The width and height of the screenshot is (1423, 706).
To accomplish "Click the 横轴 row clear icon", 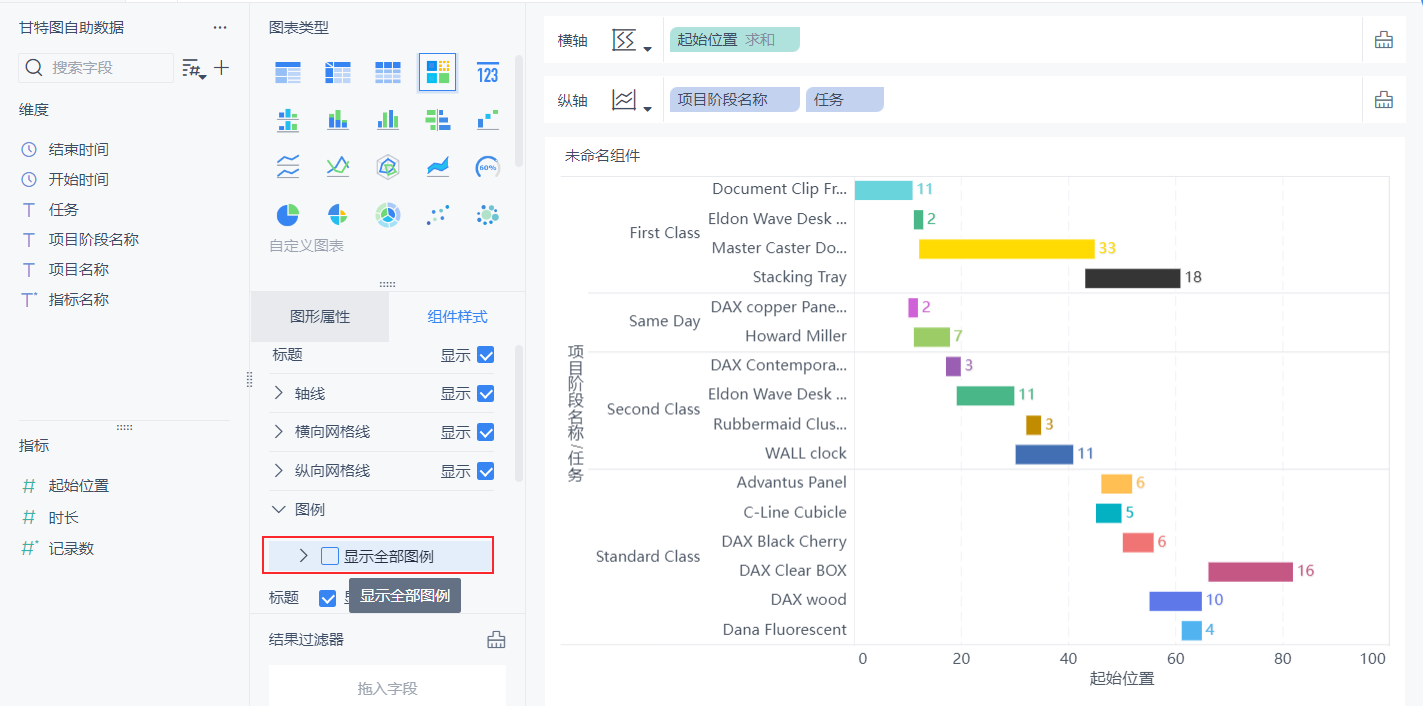I will tap(1384, 40).
